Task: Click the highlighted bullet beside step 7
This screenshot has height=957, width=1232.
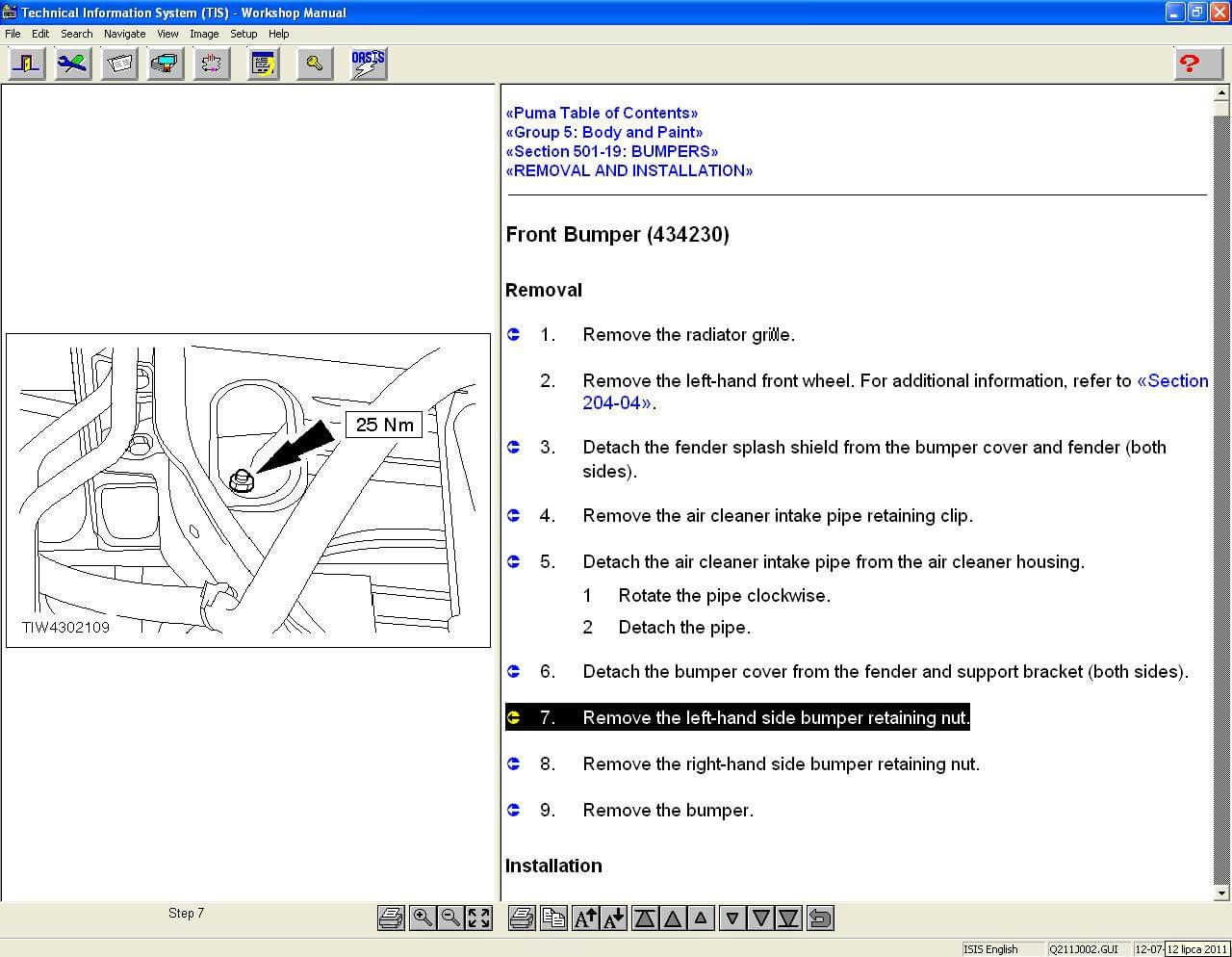Action: [x=514, y=717]
